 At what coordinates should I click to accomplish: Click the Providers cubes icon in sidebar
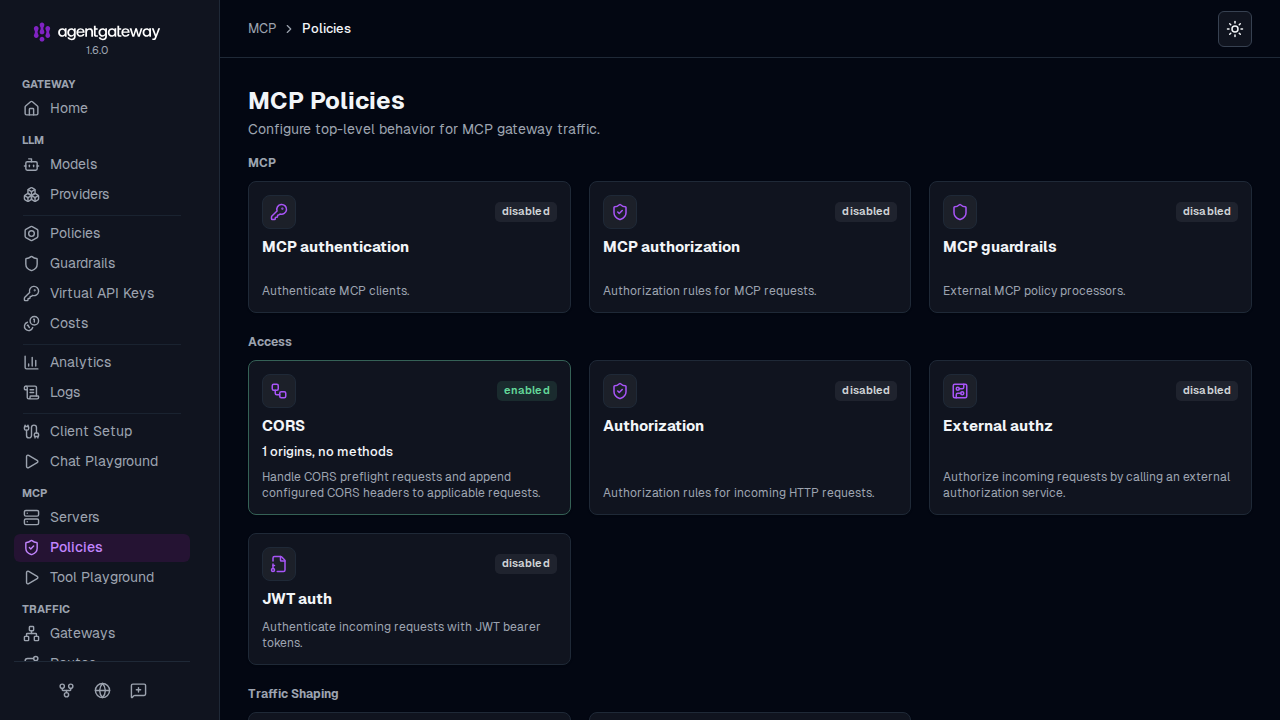pos(32,194)
